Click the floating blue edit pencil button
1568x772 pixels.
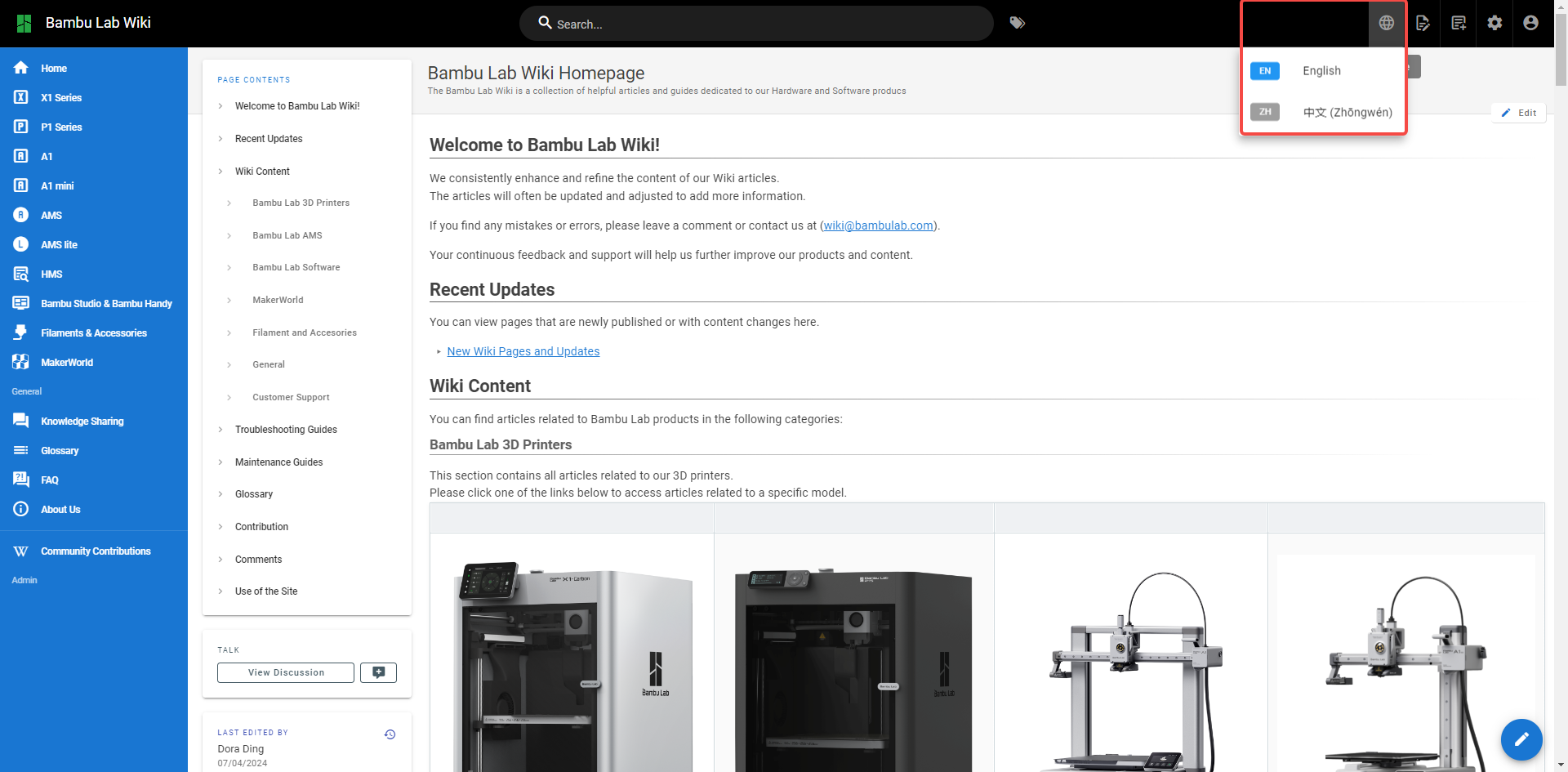tap(1521, 739)
